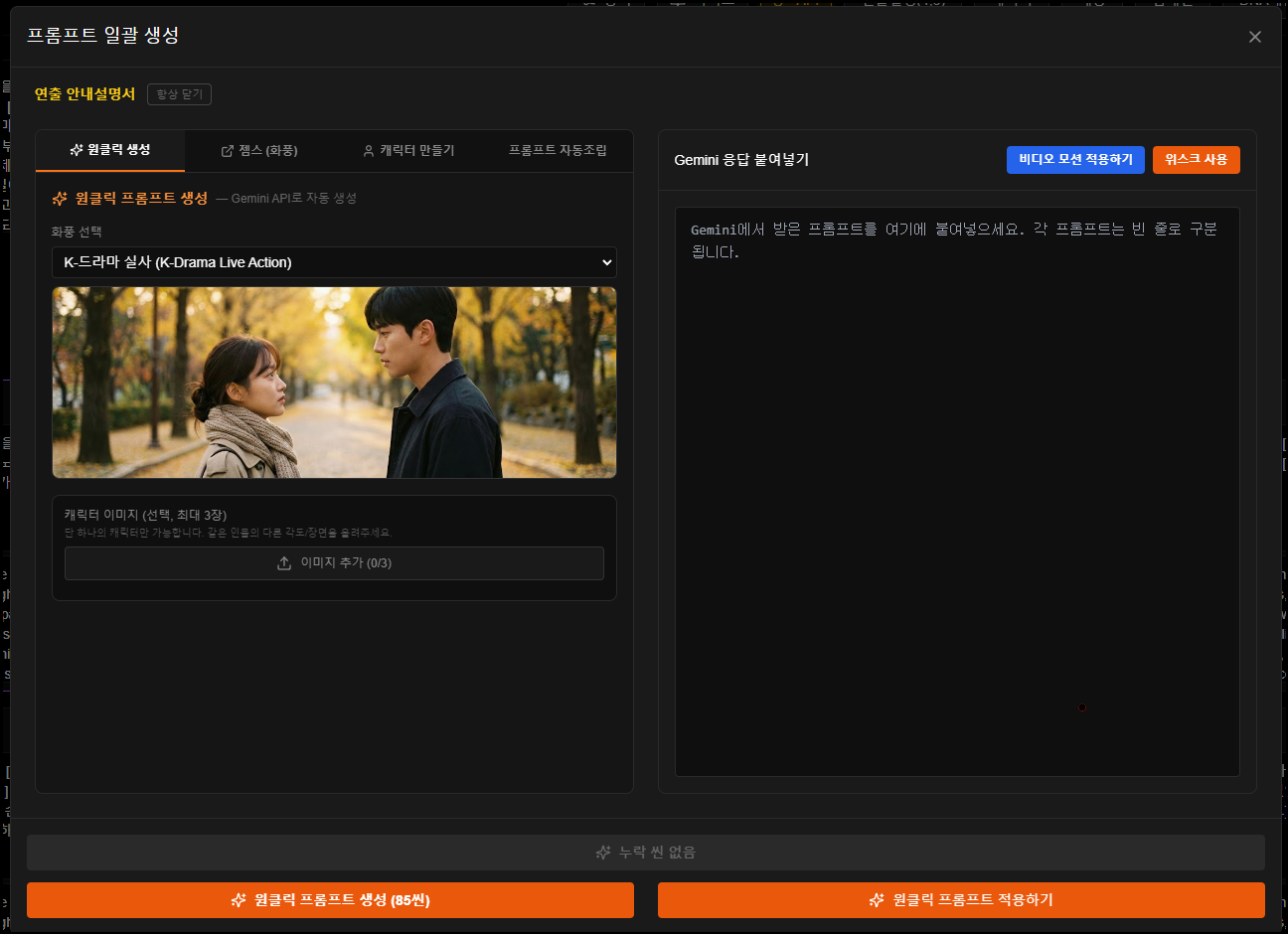
Task: Click sparkle icon in 원클릭 프롬프트 생성 (85씬) button
Action: tap(239, 900)
